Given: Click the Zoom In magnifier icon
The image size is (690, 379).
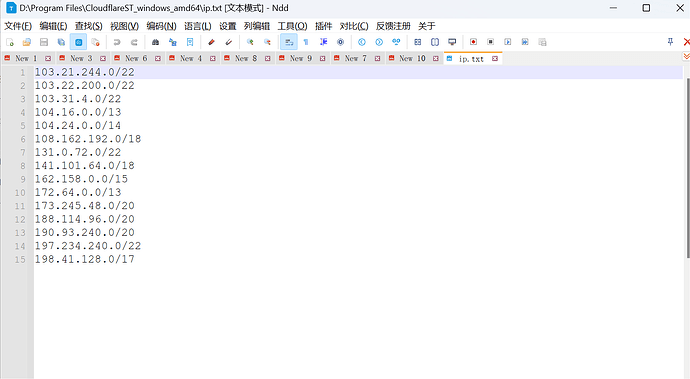Looking at the screenshot, I should pos(250,42).
